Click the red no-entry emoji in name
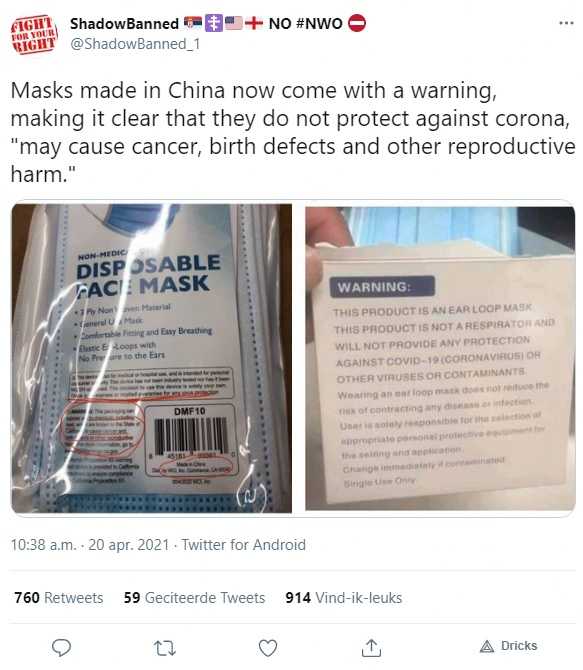 [x=357, y=23]
